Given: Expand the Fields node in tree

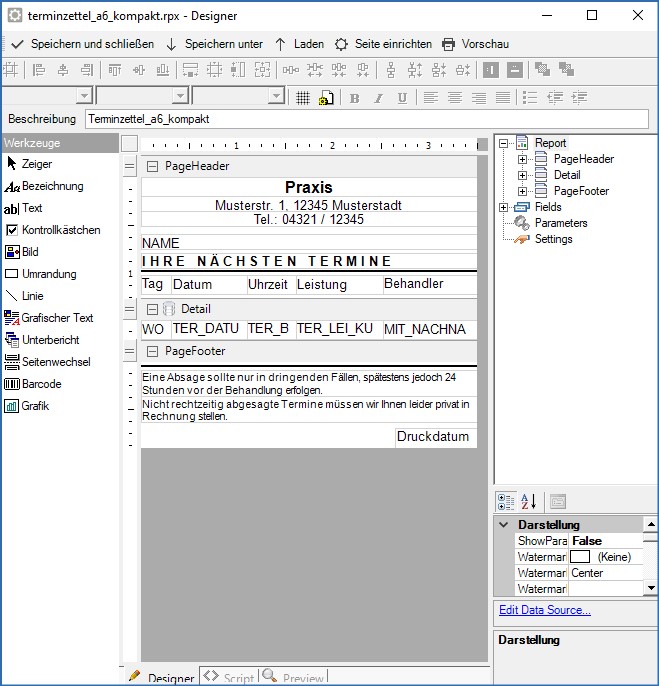Looking at the screenshot, I should click(503, 207).
